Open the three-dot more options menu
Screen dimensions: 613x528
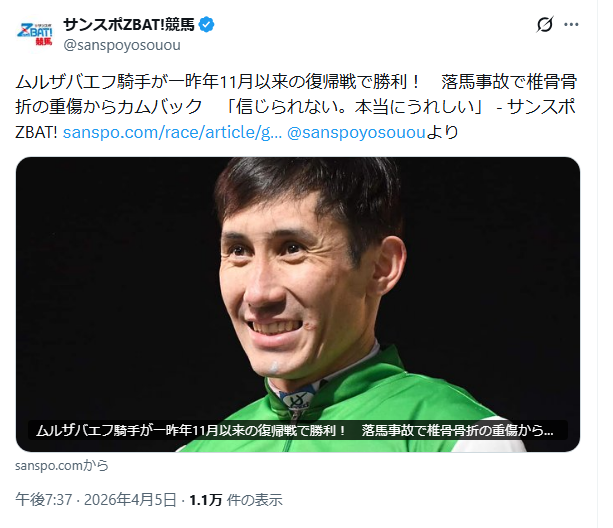571,25
